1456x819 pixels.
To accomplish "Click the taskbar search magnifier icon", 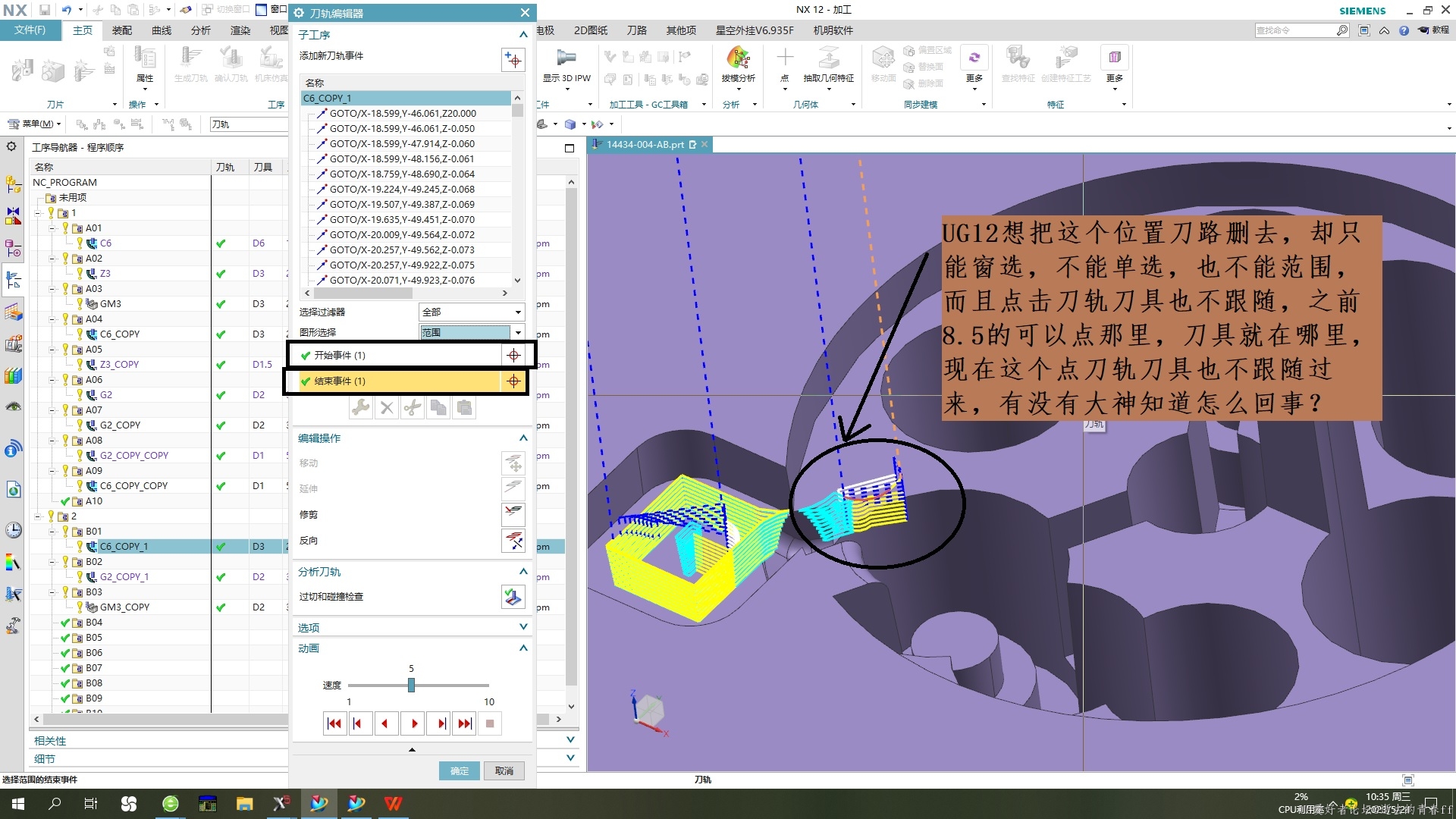I will coord(55,804).
